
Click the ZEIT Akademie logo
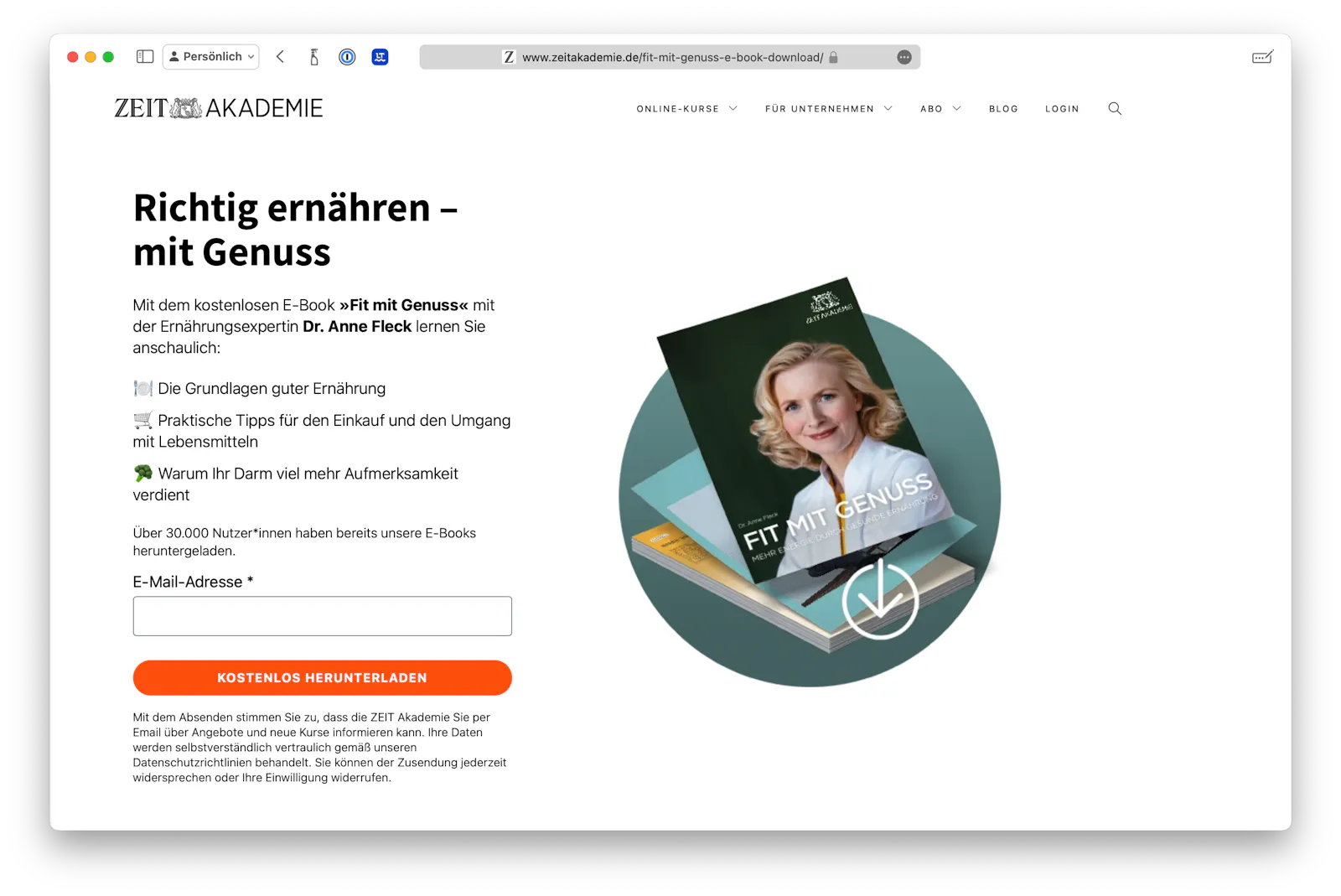(219, 108)
